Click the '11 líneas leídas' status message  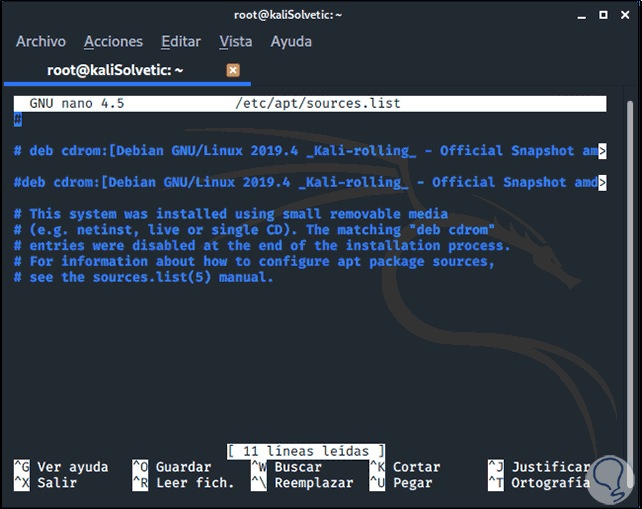(x=306, y=451)
